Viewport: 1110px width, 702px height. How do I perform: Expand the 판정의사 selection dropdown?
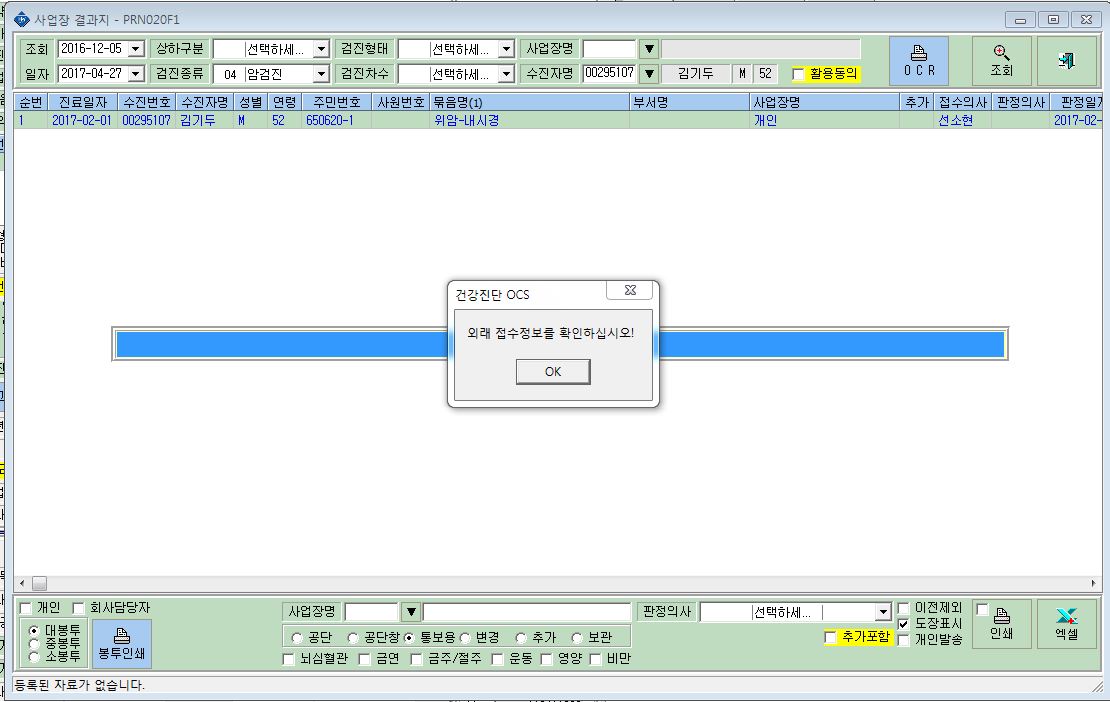coord(882,612)
